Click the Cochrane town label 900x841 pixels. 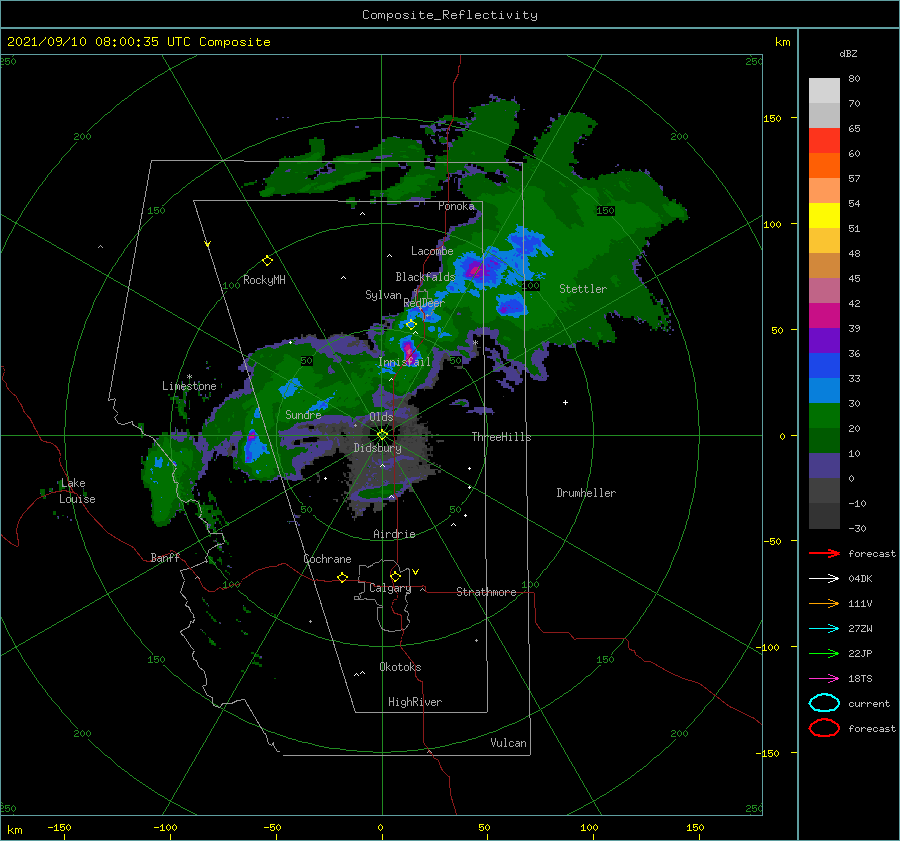coord(327,559)
